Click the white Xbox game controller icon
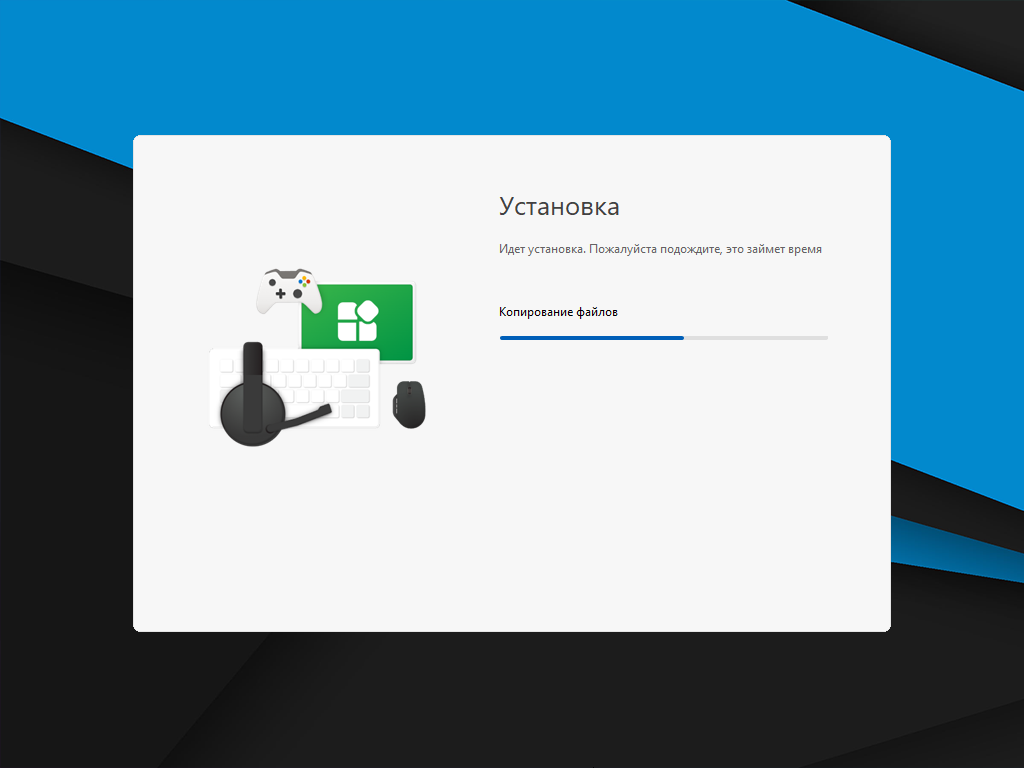 point(288,290)
